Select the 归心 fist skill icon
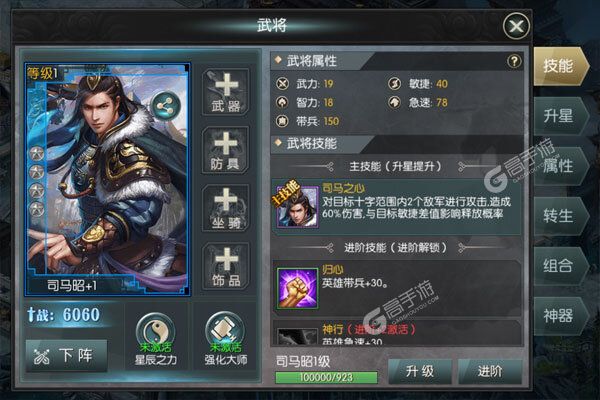This screenshot has height=400, width=600. tap(297, 289)
